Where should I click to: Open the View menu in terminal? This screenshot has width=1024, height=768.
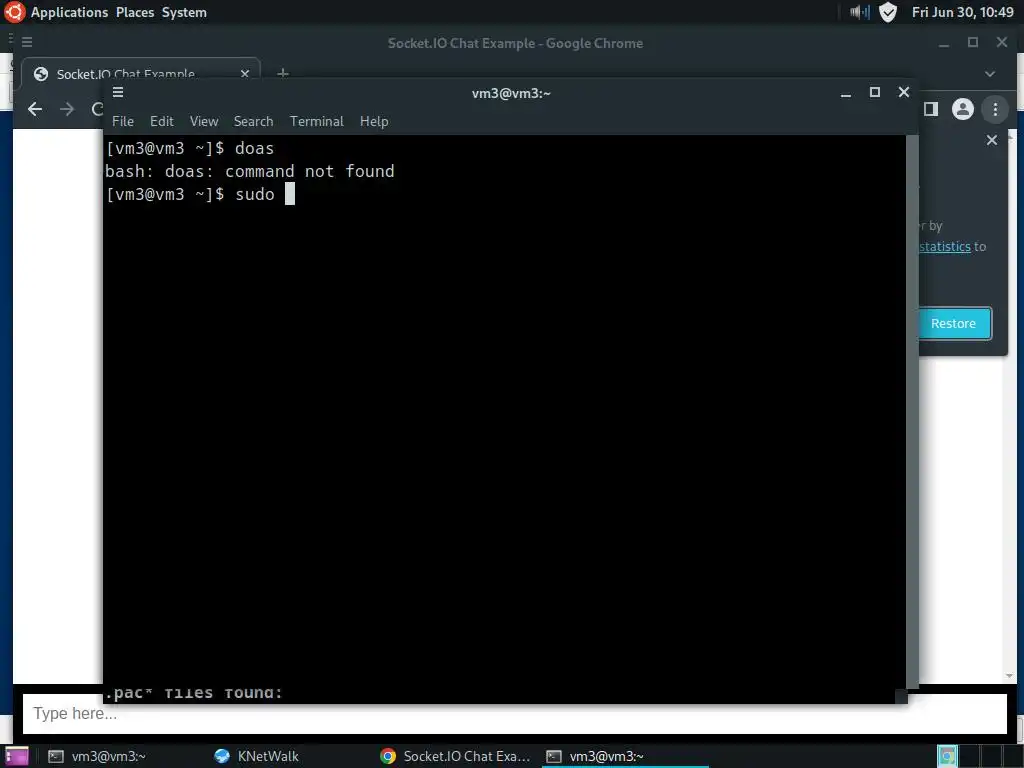click(204, 121)
